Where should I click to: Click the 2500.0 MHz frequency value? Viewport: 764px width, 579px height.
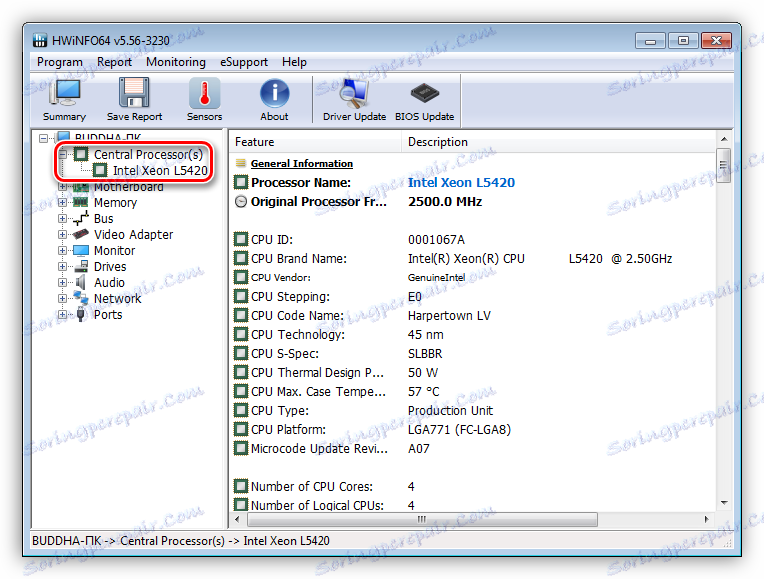445,201
